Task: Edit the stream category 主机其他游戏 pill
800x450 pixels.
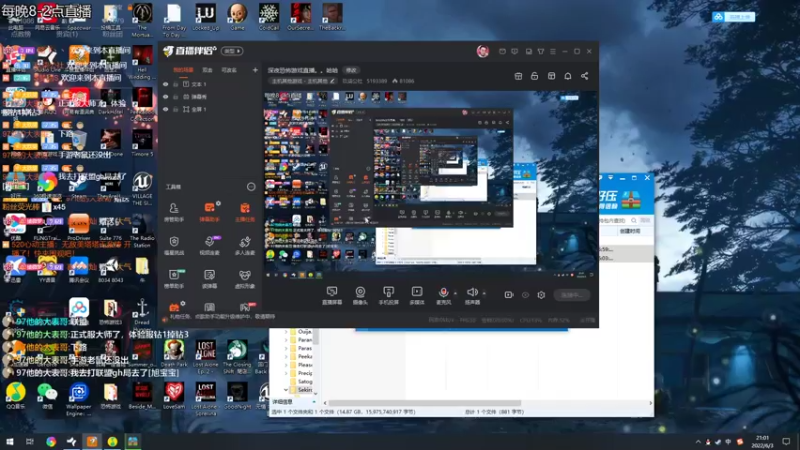Action: 303,81
